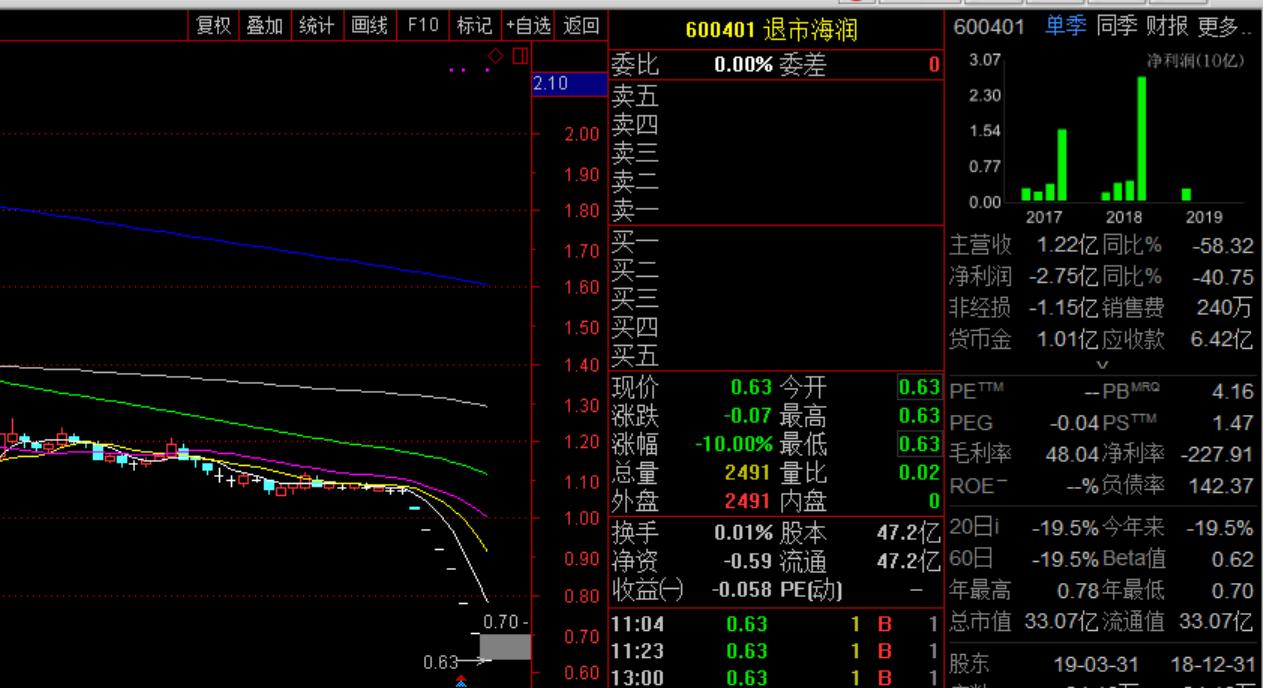Click 外盘 value 2491

coord(749,501)
